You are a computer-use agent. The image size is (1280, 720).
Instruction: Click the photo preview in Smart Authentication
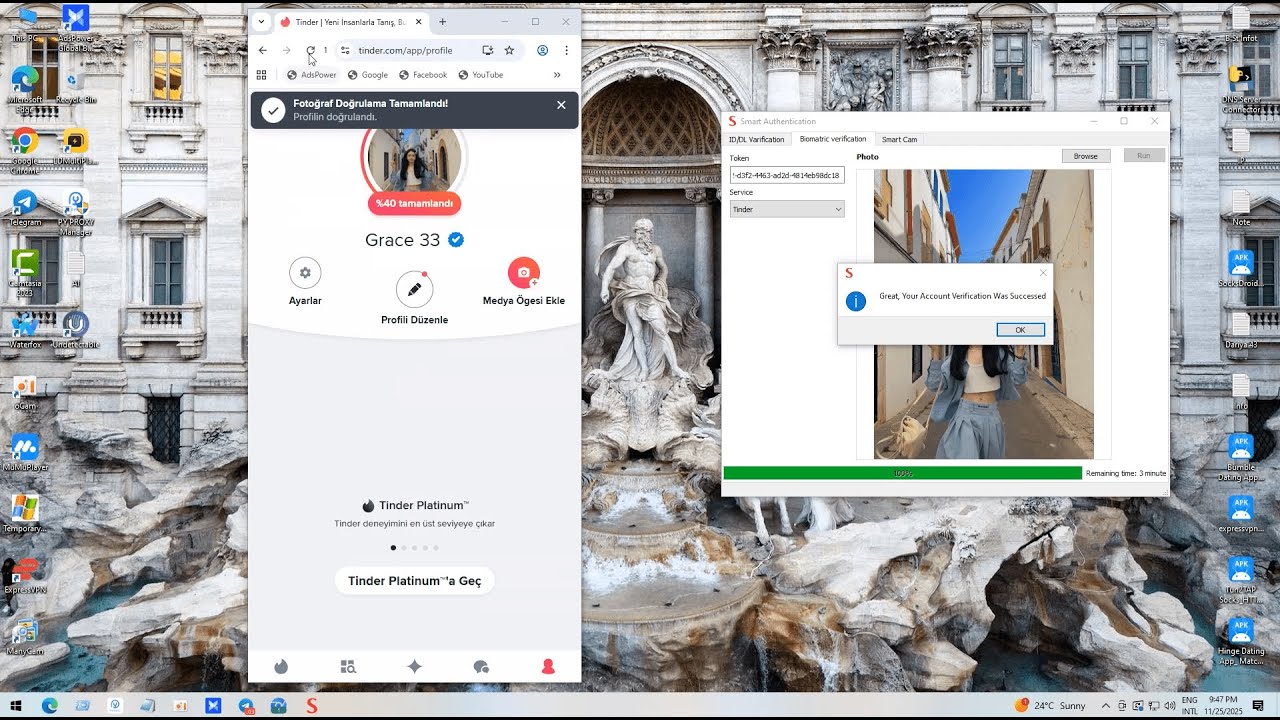point(984,314)
